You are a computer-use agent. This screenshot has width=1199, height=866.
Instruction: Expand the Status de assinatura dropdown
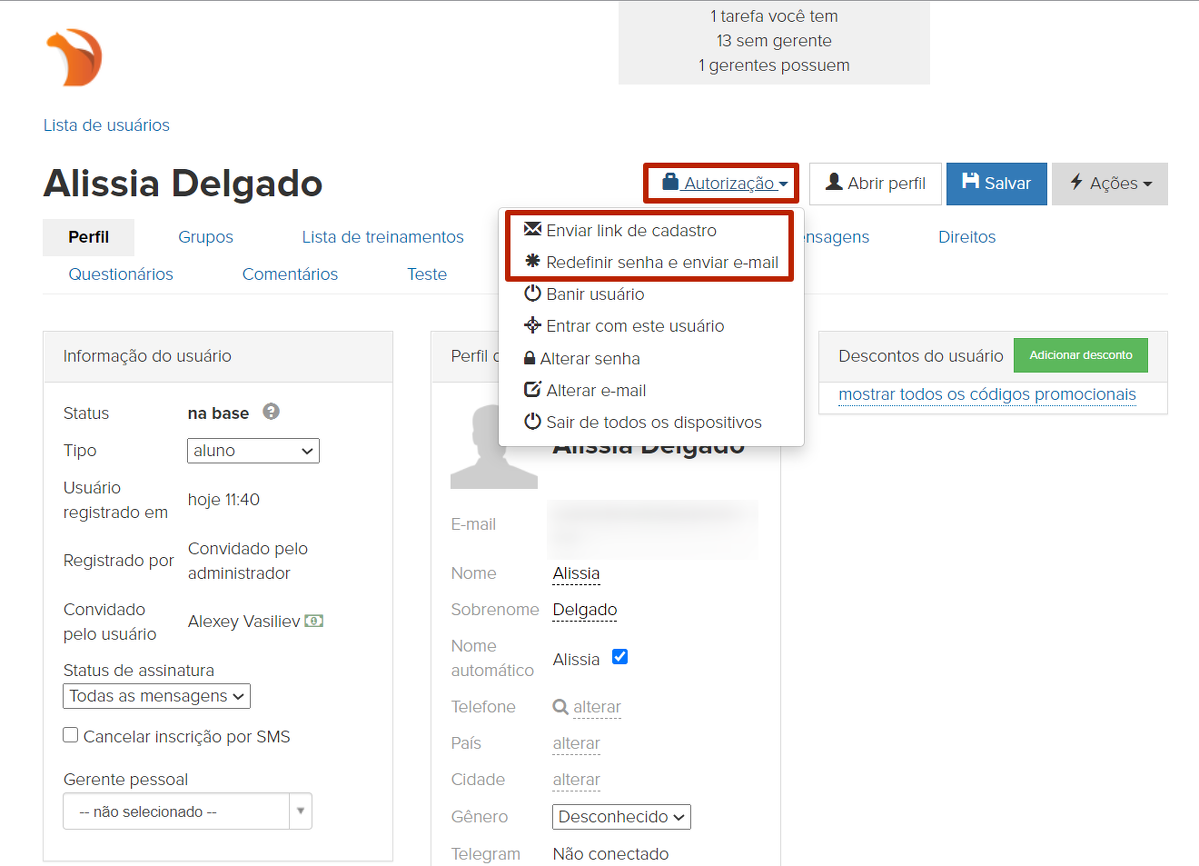click(x=157, y=696)
